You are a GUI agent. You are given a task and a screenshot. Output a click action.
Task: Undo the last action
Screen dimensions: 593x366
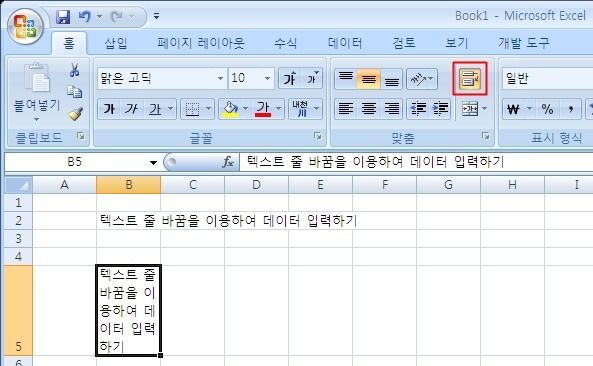[85, 16]
